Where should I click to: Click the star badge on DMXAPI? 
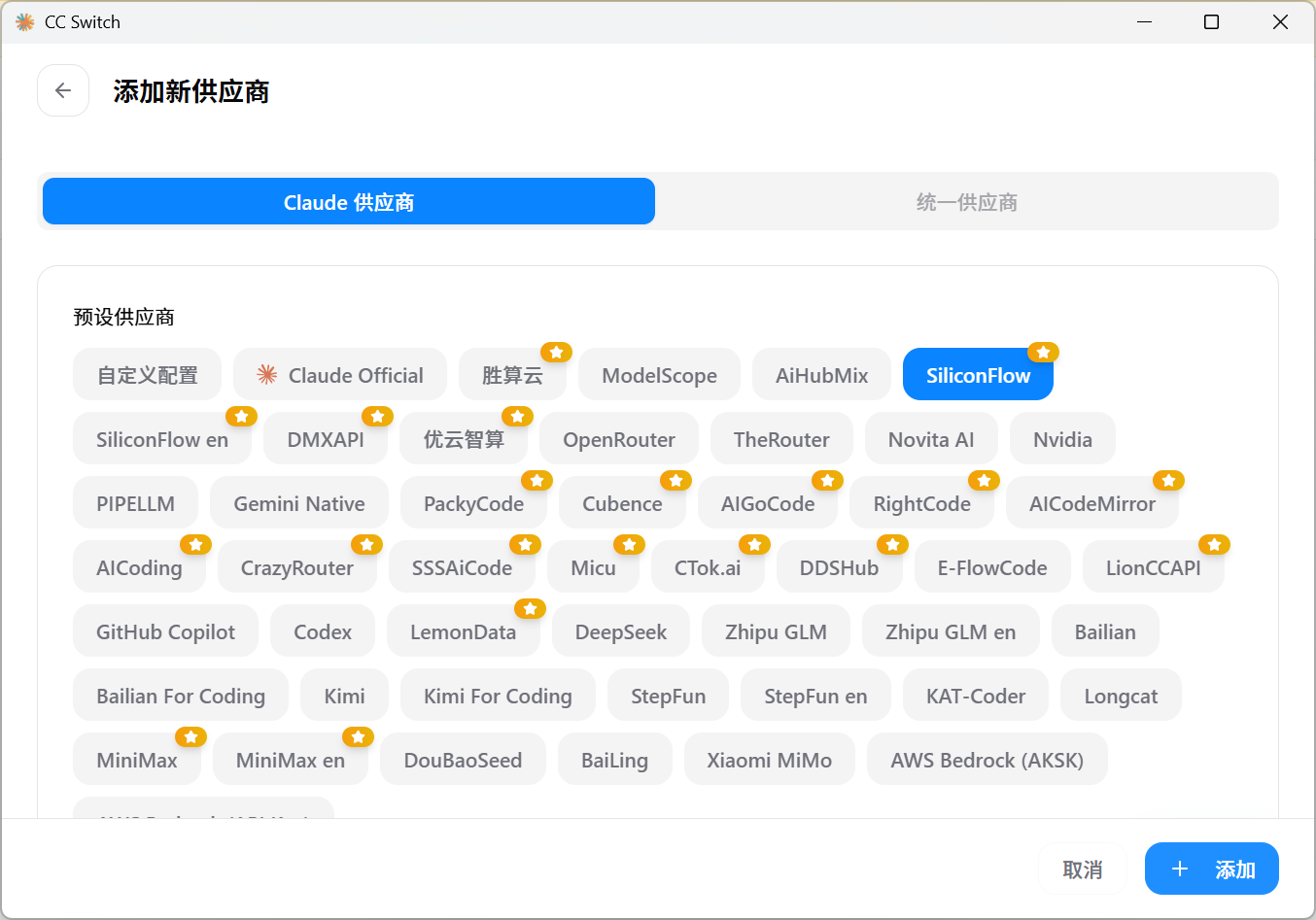(x=377, y=416)
